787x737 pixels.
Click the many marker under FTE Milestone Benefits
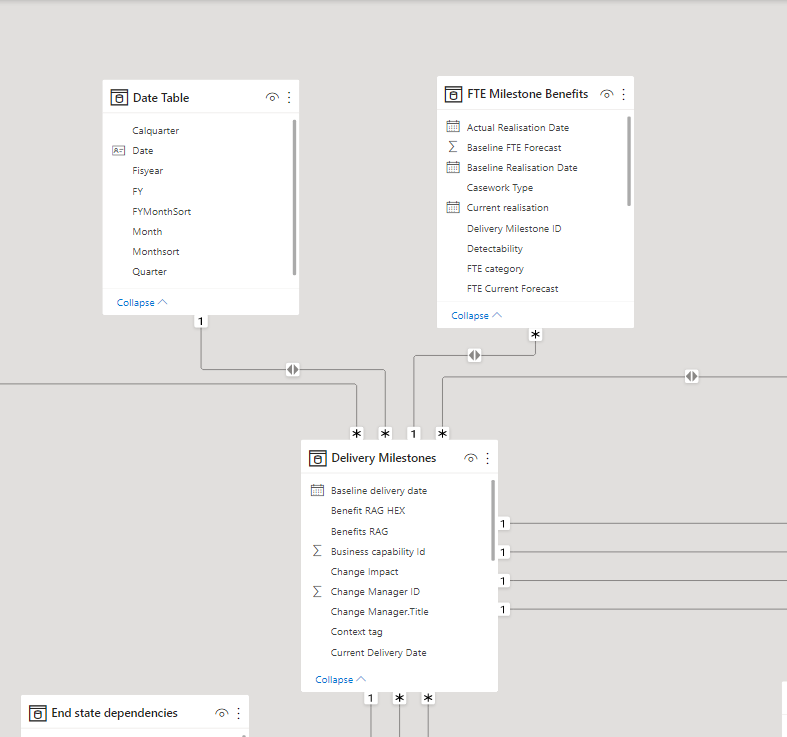coord(536,334)
